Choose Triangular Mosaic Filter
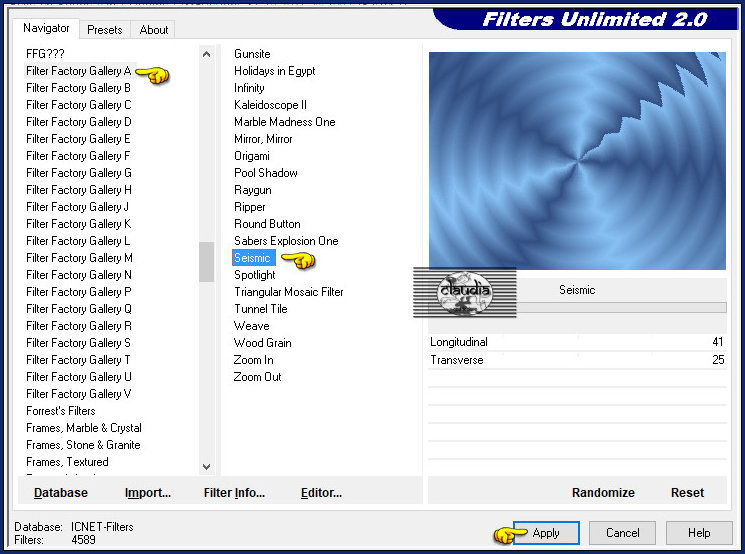This screenshot has width=745, height=554. click(288, 292)
